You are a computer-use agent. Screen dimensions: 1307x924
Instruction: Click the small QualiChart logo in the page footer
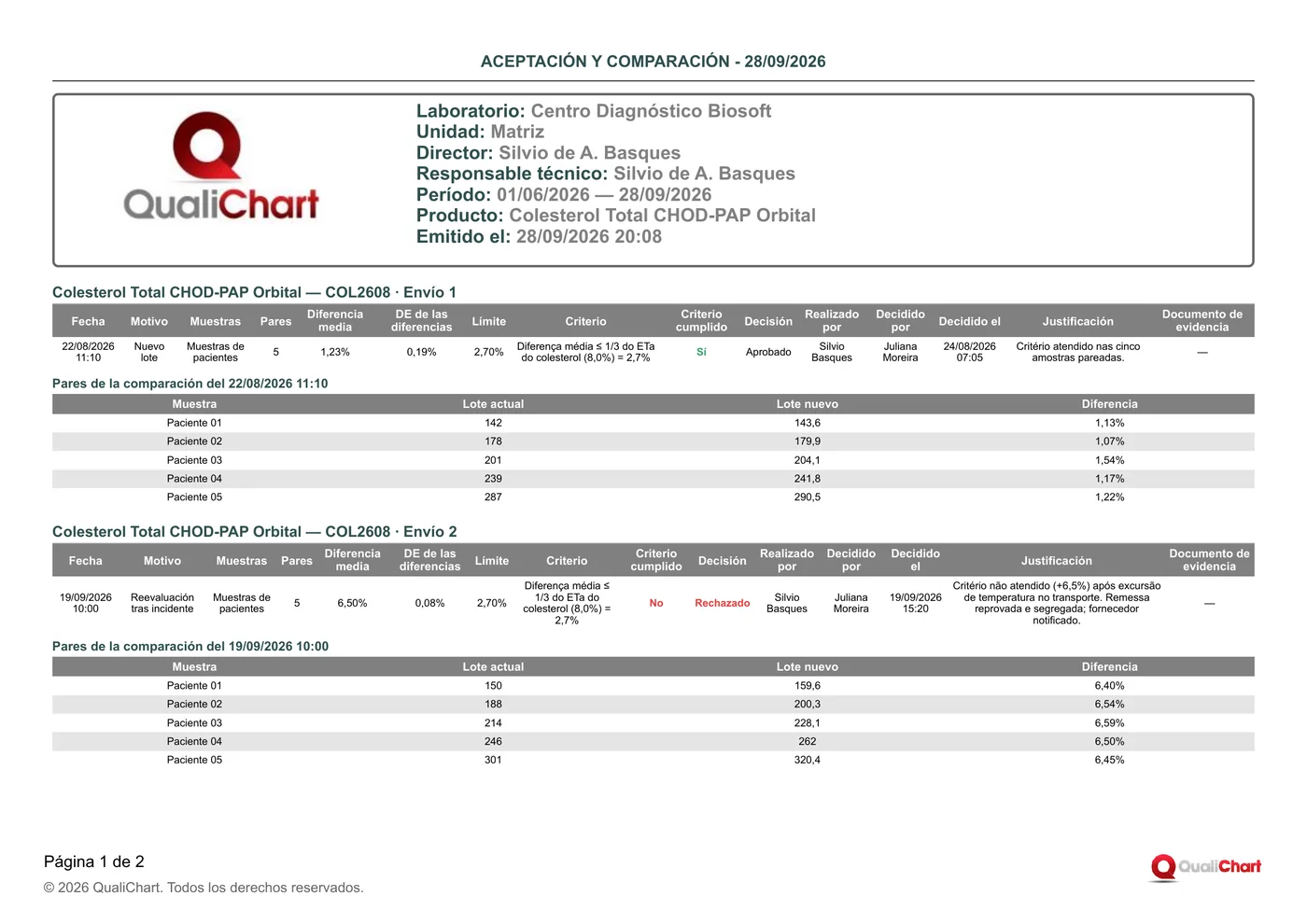[1205, 867]
